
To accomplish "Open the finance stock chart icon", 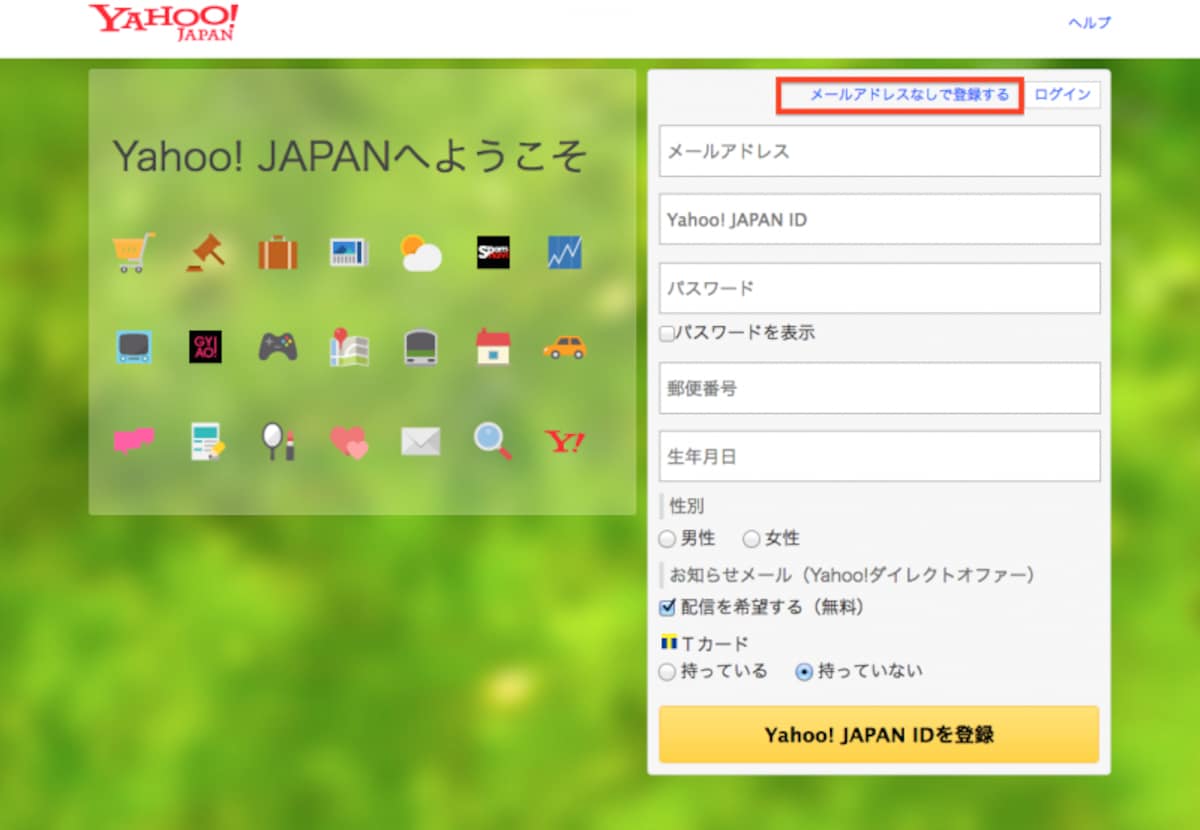I will tap(565, 252).
